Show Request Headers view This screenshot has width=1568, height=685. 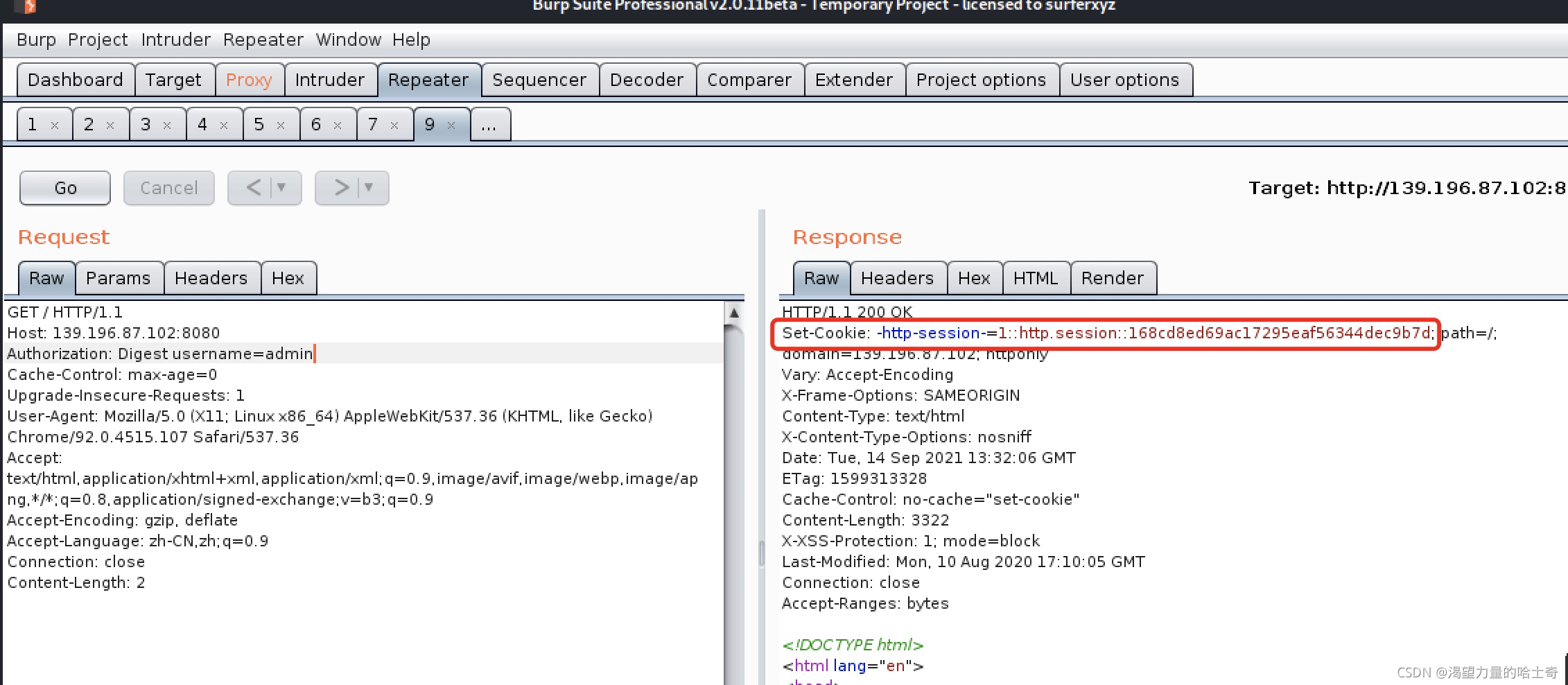coord(211,279)
